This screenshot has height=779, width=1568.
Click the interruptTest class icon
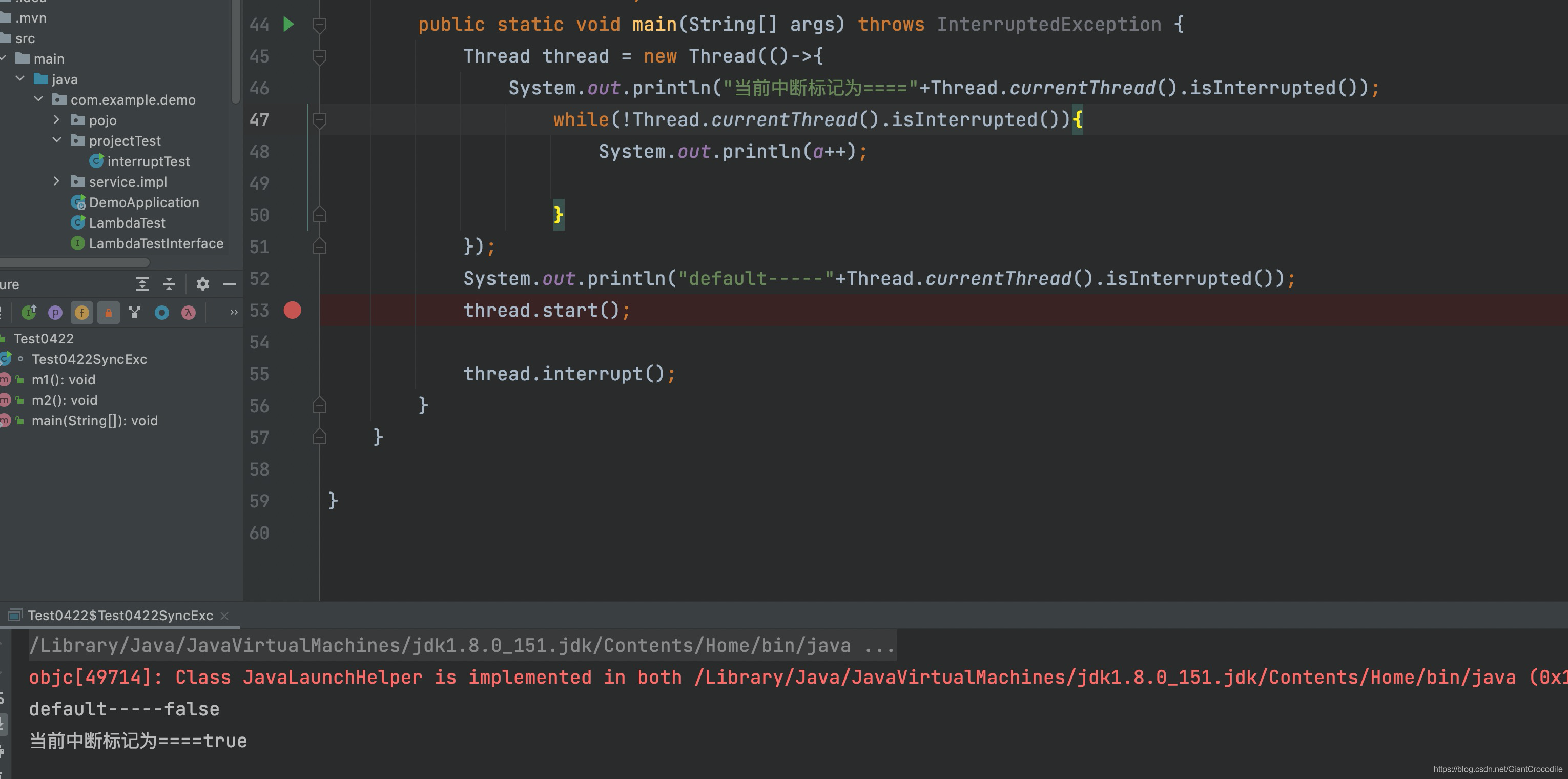[96, 161]
